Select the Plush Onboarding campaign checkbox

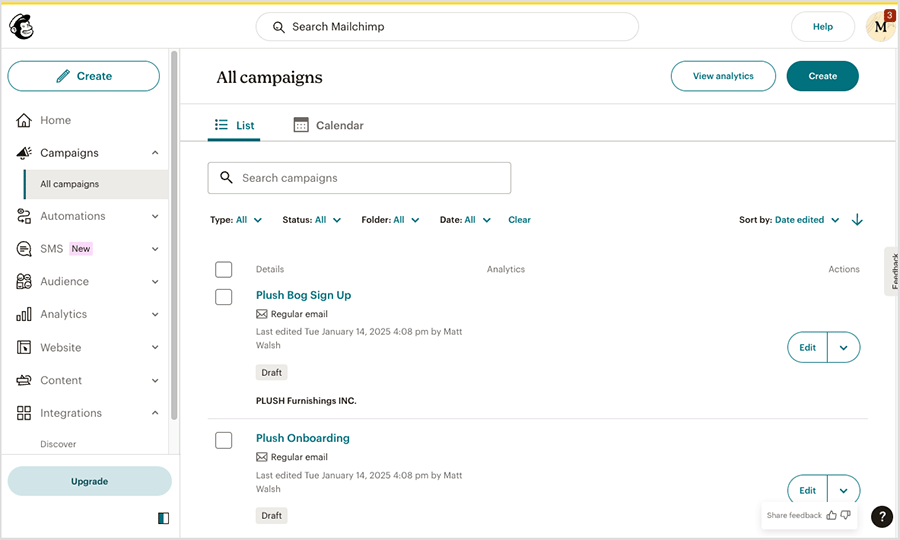(223, 440)
